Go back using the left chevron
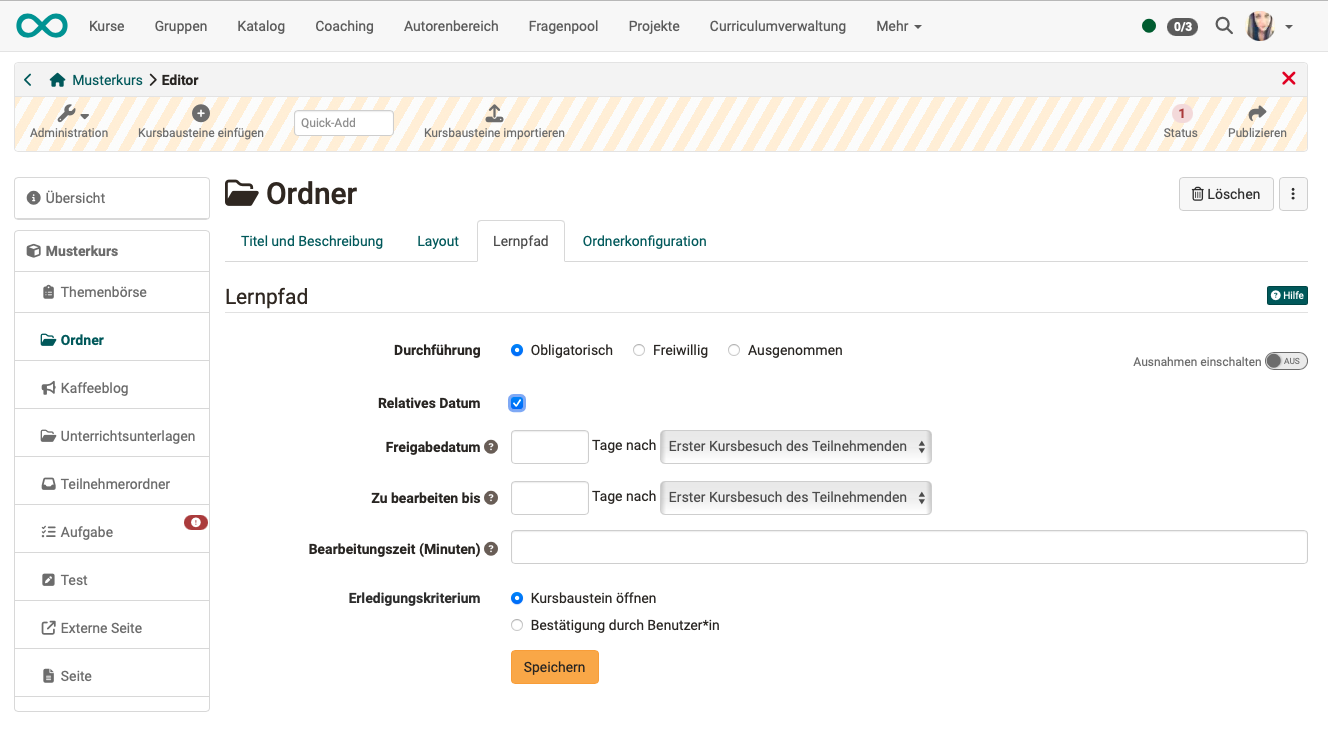The height and width of the screenshot is (729, 1328). 28,80
